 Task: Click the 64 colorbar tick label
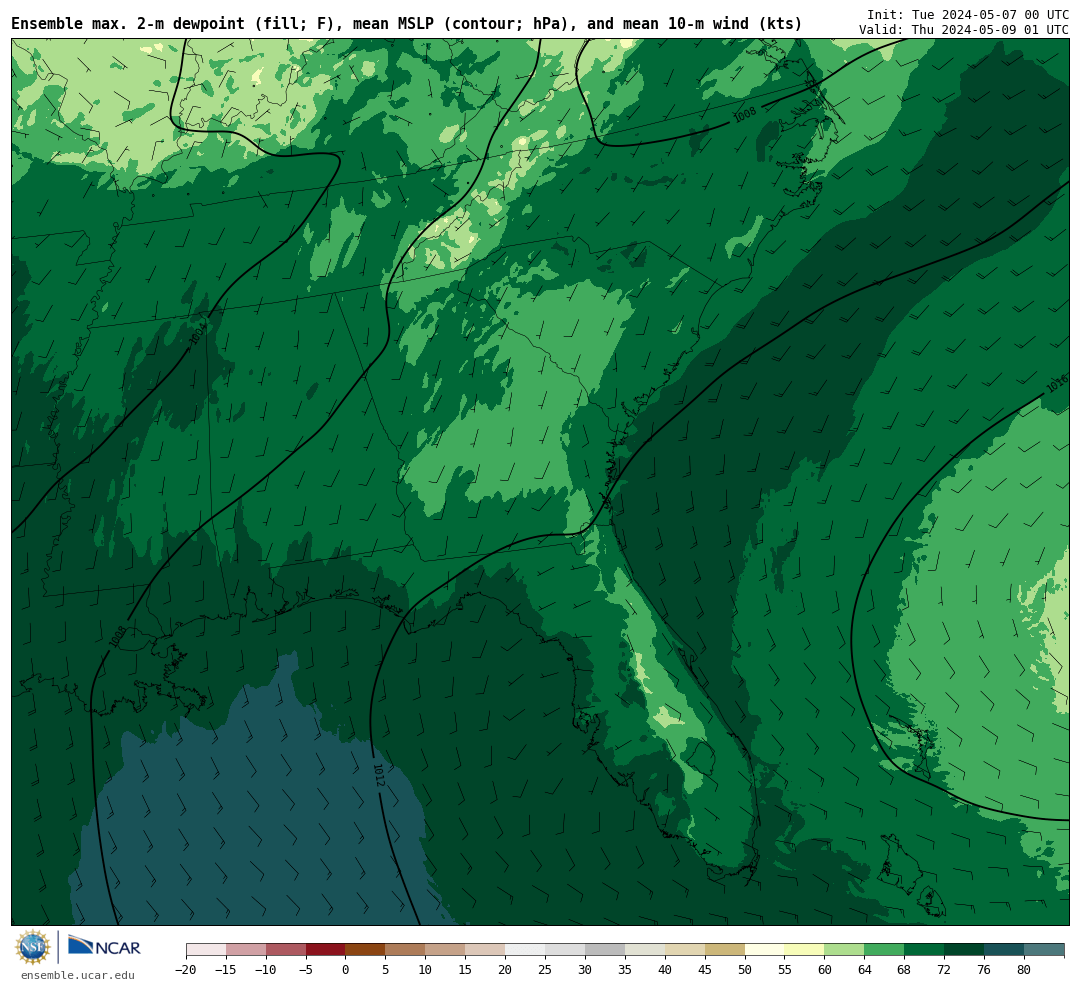point(865,969)
